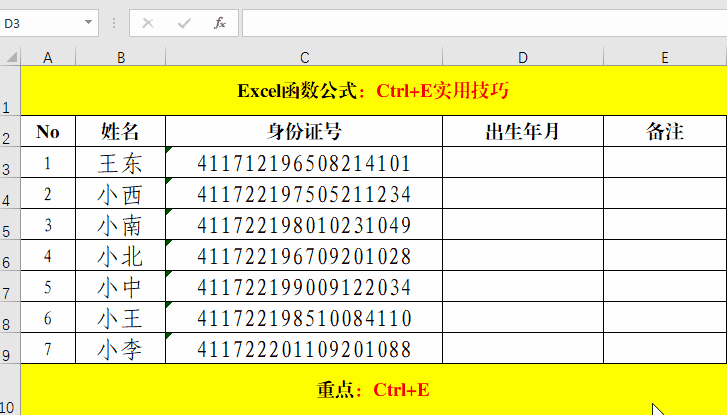Click ID cell '411722196709201028'
This screenshot has height=415, width=727.
[x=304, y=255]
